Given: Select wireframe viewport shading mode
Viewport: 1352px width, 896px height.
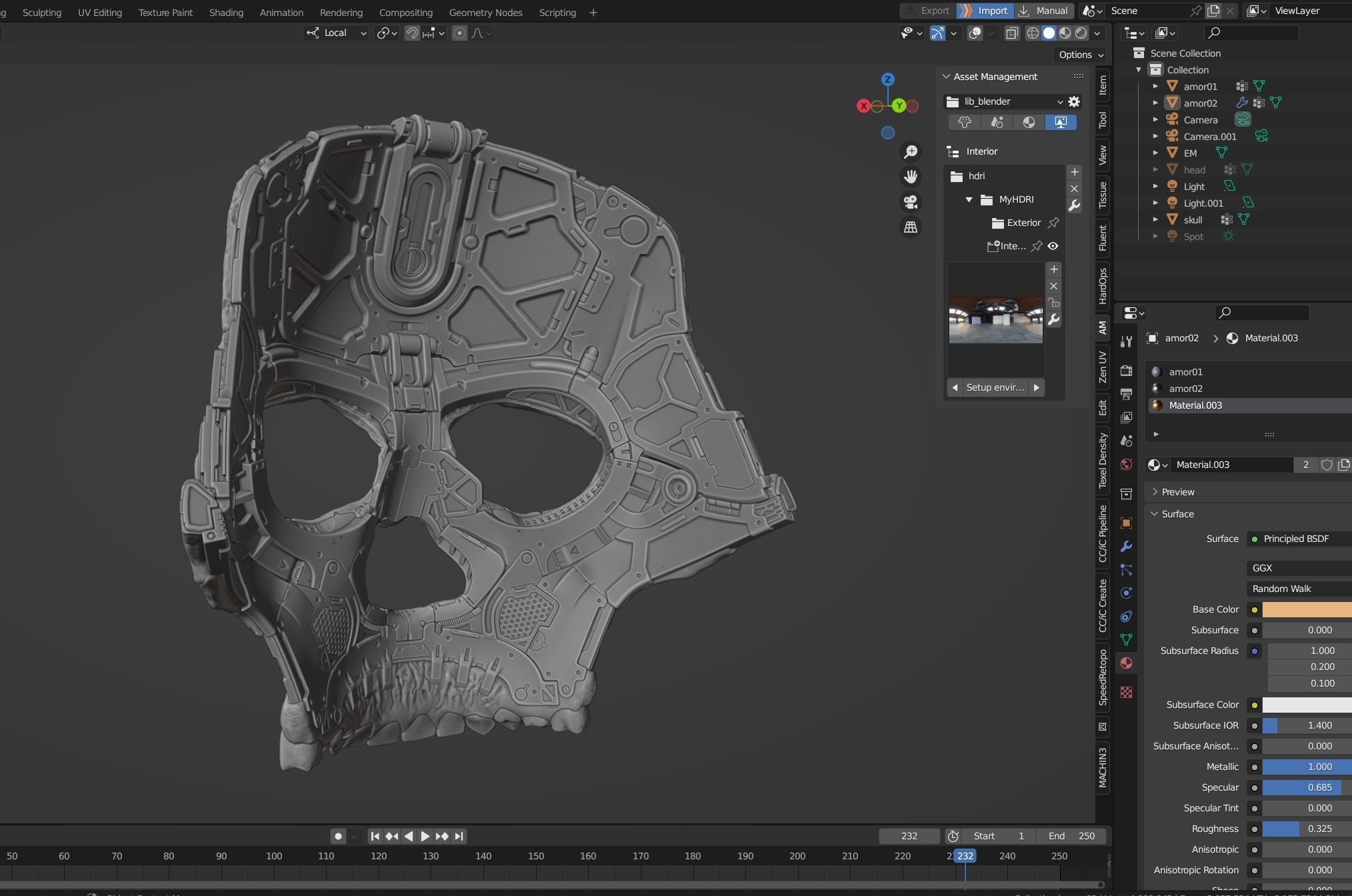Looking at the screenshot, I should pyautogui.click(x=1033, y=33).
